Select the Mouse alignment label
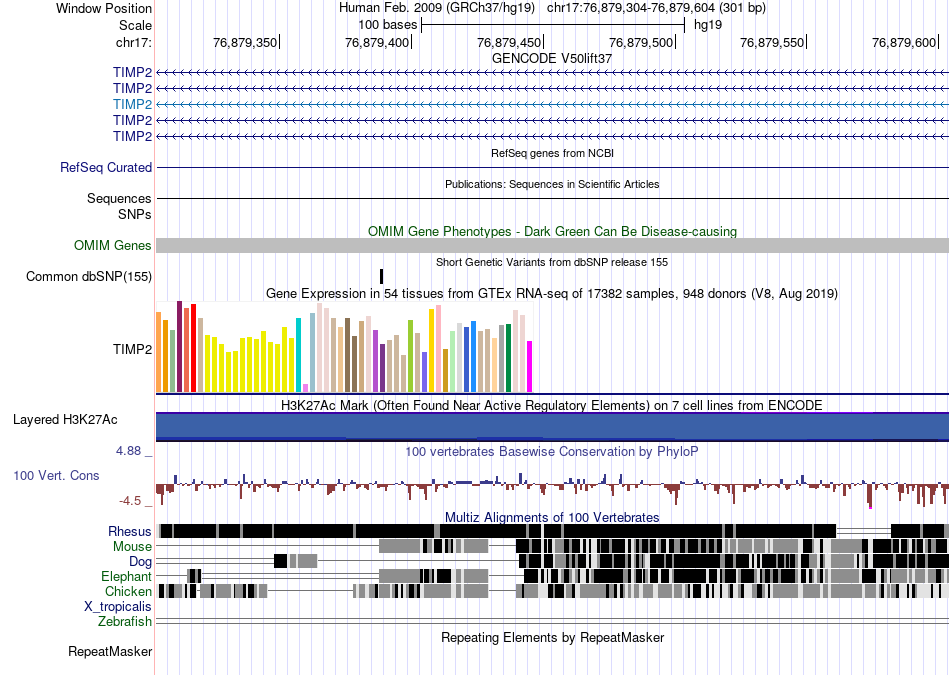The width and height of the screenshot is (950, 675). (x=132, y=547)
